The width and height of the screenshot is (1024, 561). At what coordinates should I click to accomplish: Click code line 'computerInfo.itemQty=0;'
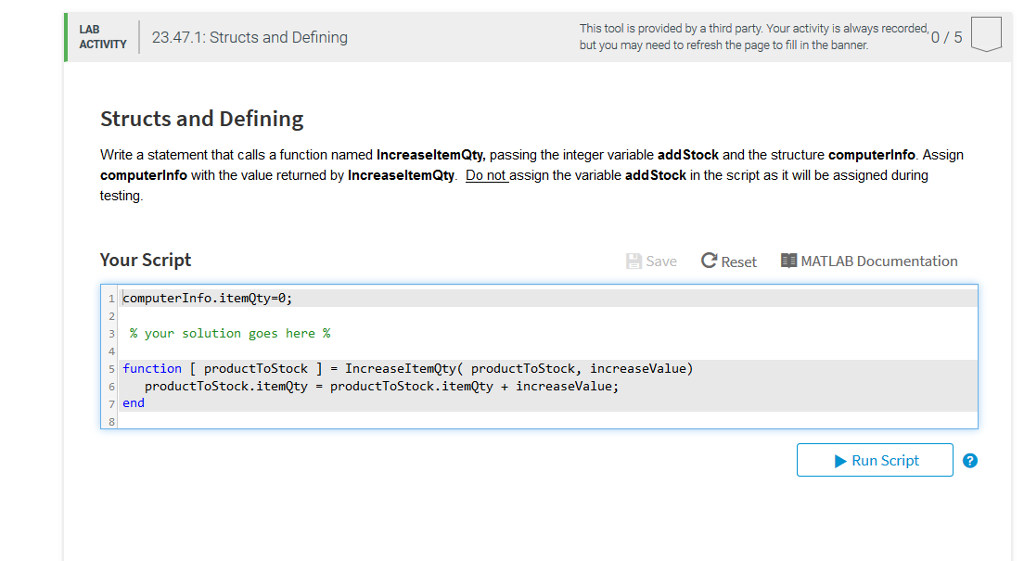click(208, 298)
